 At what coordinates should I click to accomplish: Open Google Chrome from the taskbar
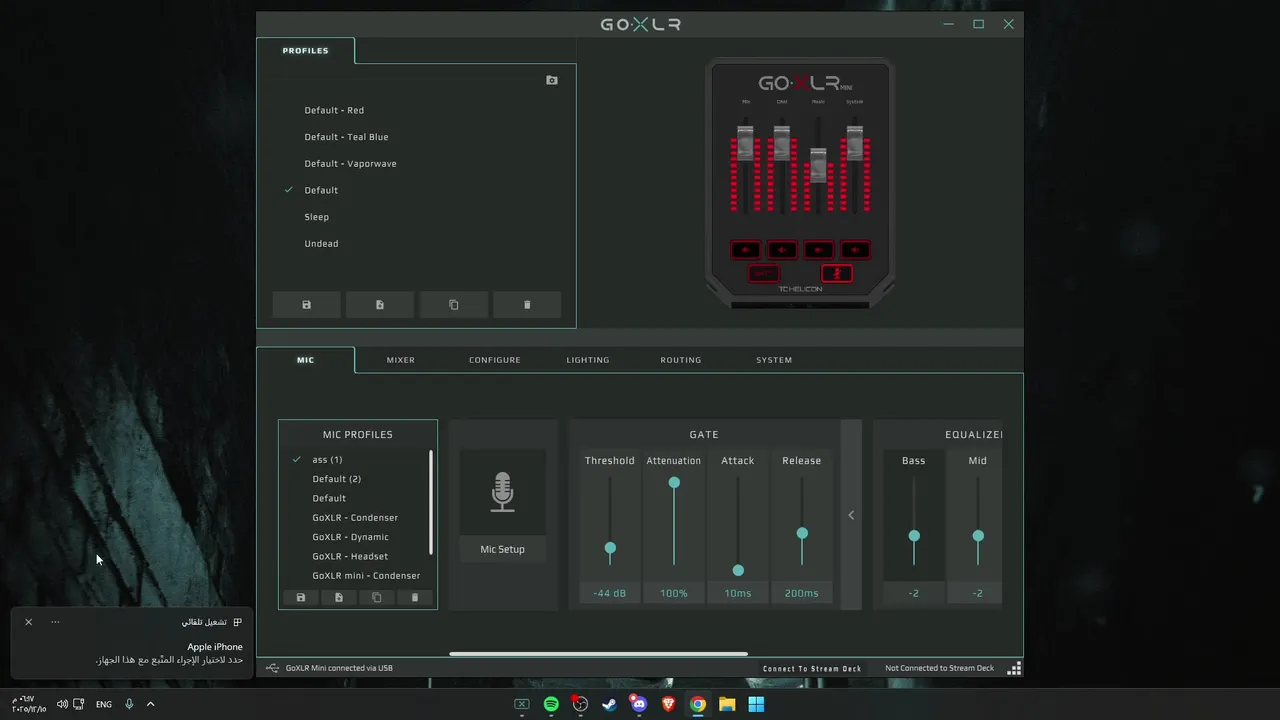(698, 704)
